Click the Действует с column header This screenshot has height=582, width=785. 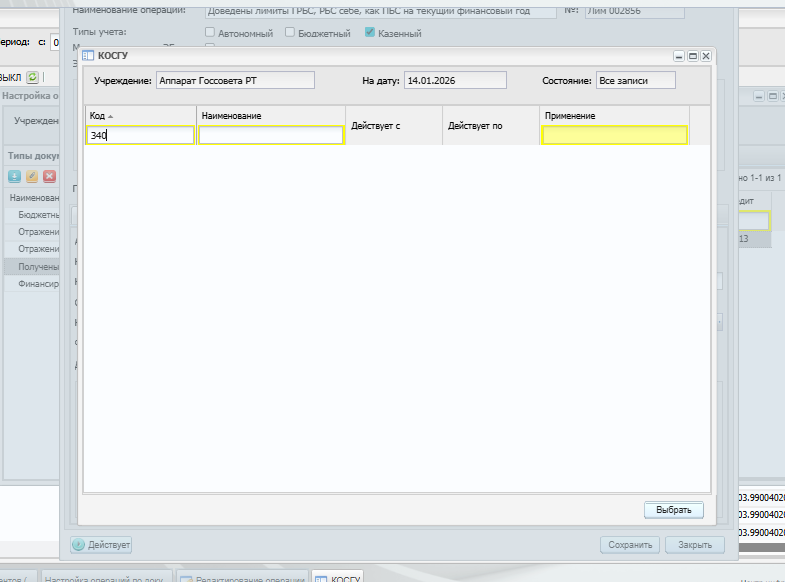pyautogui.click(x=394, y=126)
